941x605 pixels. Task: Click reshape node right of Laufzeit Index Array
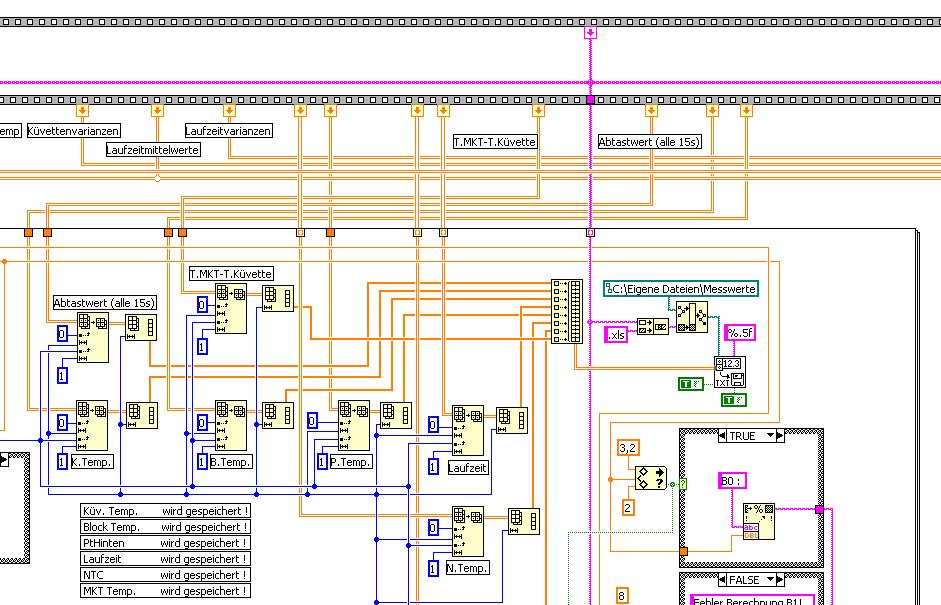click(512, 420)
